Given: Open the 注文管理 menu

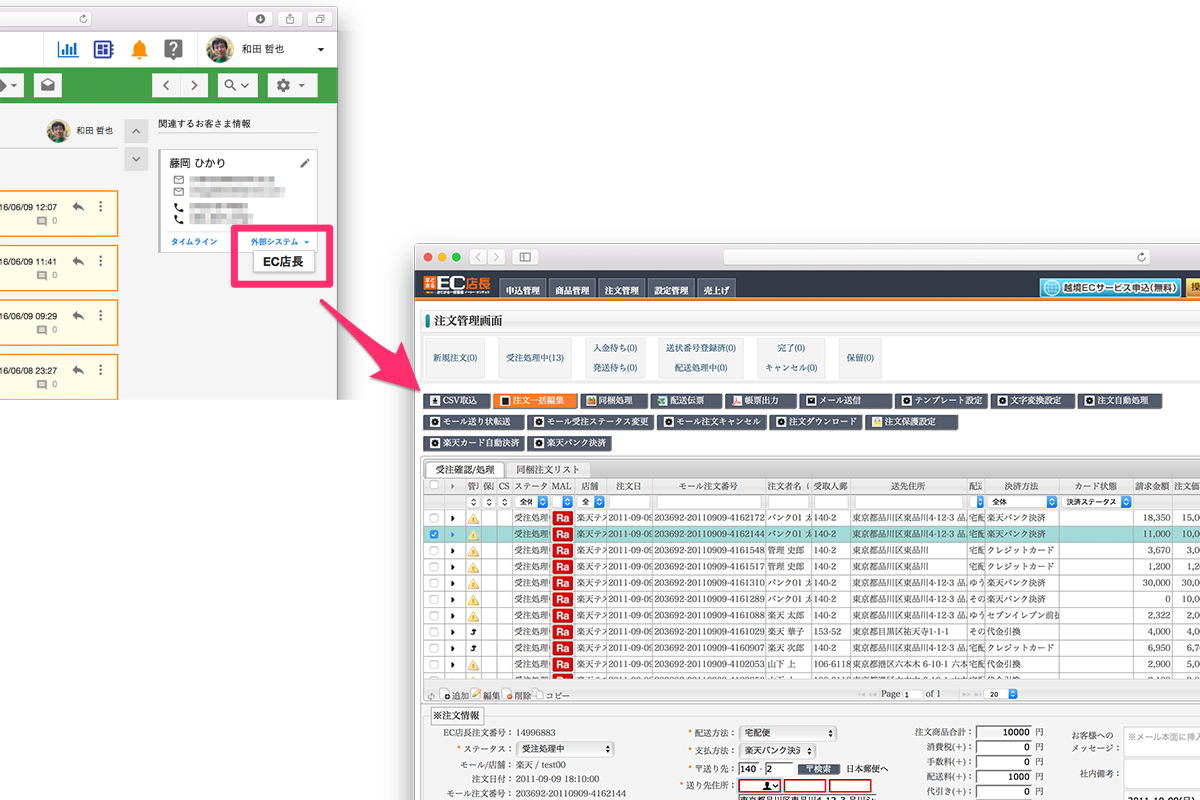Looking at the screenshot, I should tap(621, 290).
